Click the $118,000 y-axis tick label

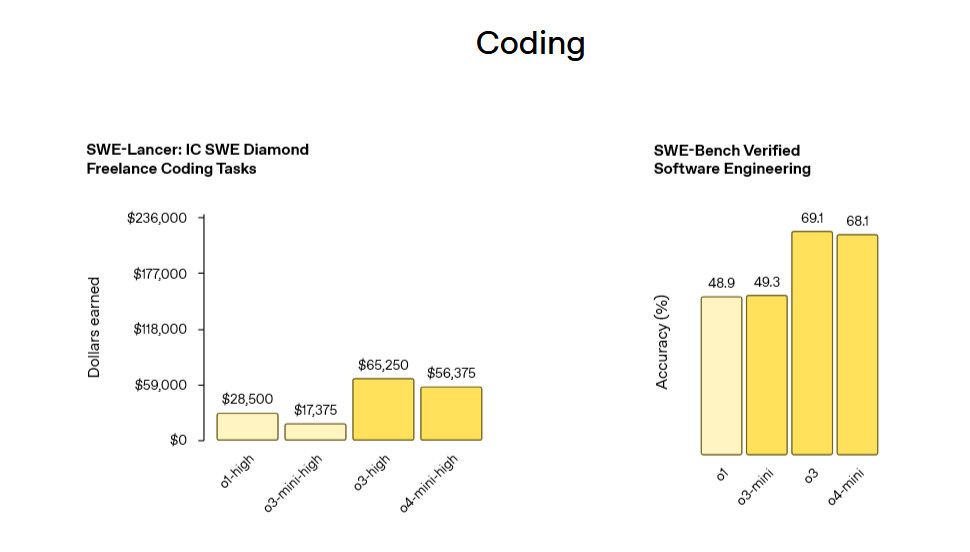point(160,329)
